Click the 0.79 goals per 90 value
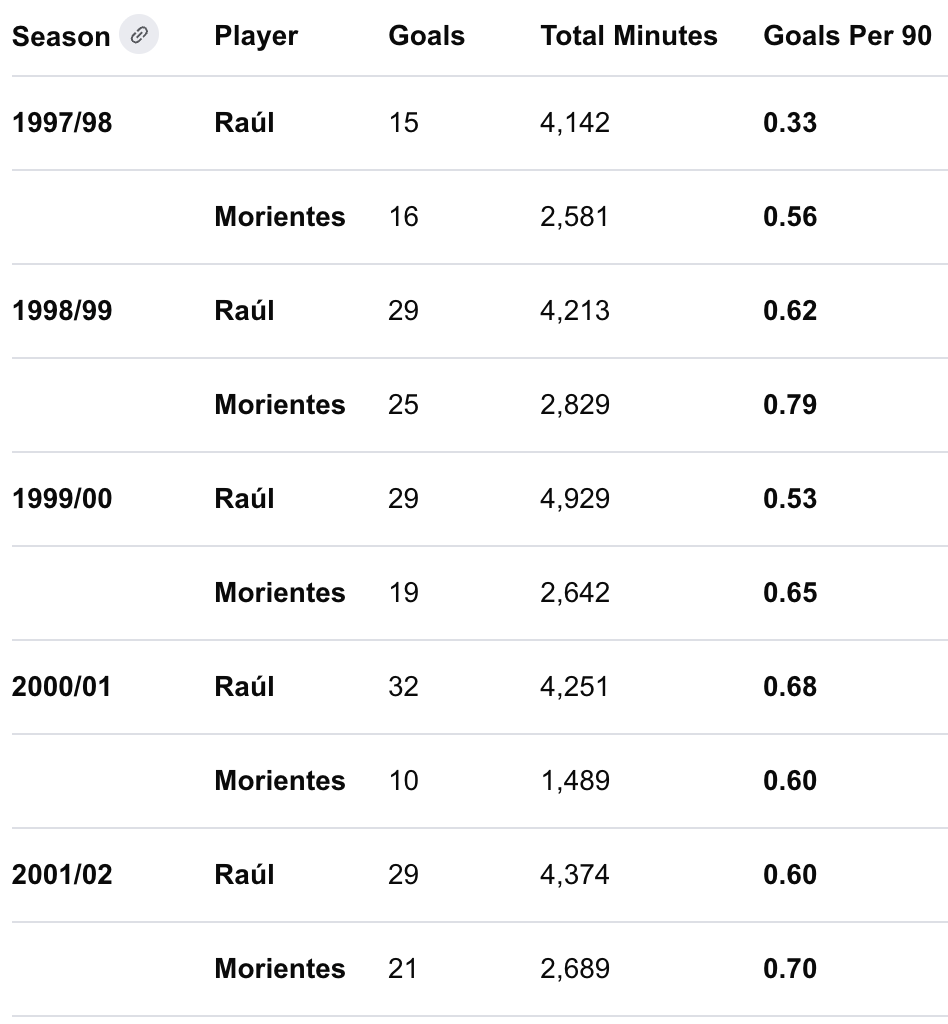 tap(790, 405)
